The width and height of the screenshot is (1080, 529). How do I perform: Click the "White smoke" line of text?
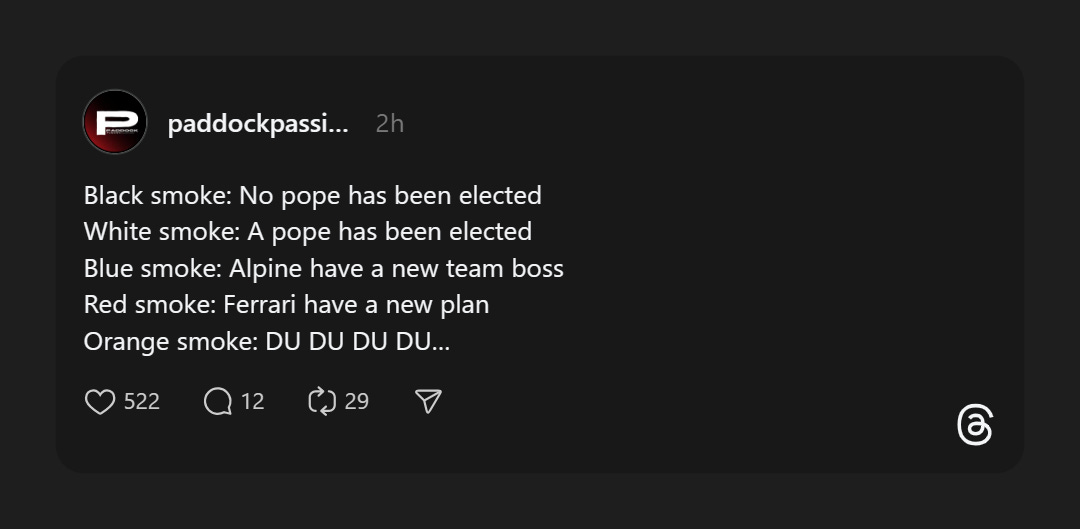point(308,231)
